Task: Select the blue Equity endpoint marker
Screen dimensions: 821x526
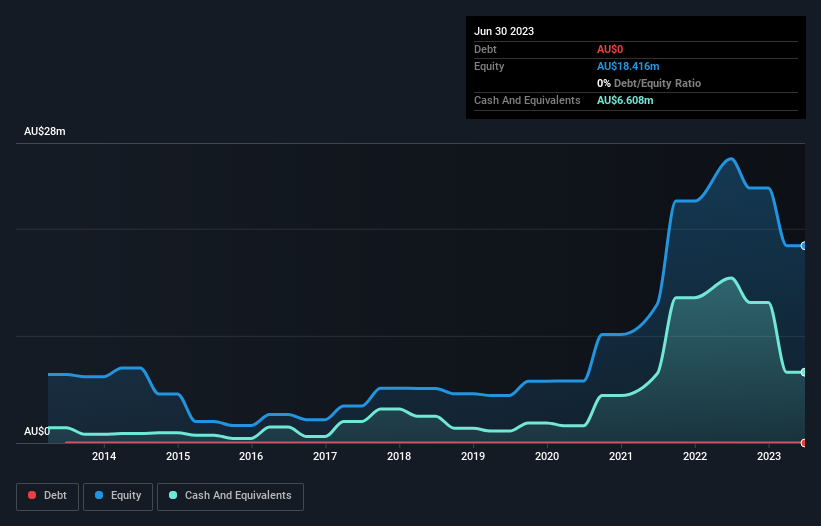Action: tap(804, 245)
